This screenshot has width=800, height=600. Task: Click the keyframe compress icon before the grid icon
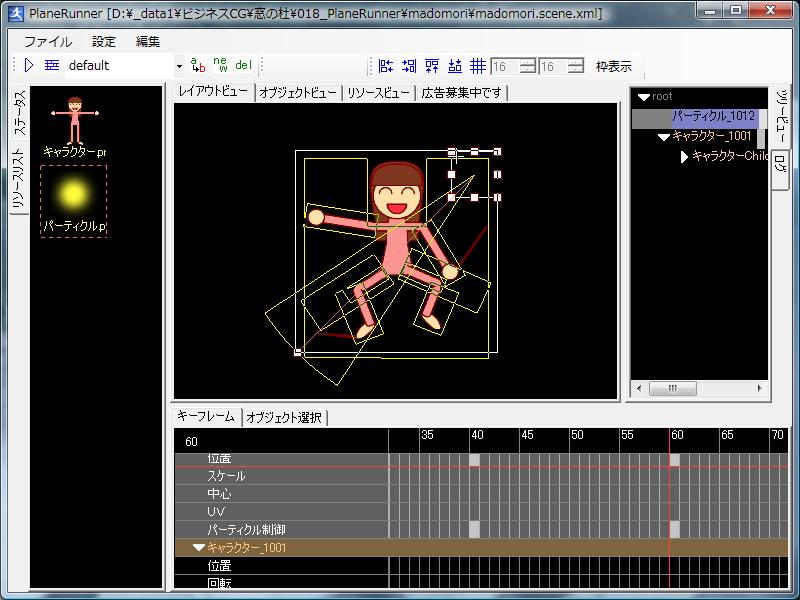(x=455, y=65)
